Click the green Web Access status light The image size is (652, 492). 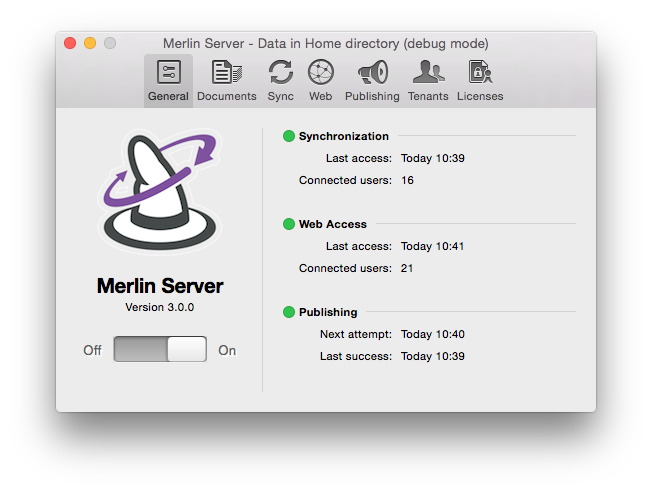(289, 224)
